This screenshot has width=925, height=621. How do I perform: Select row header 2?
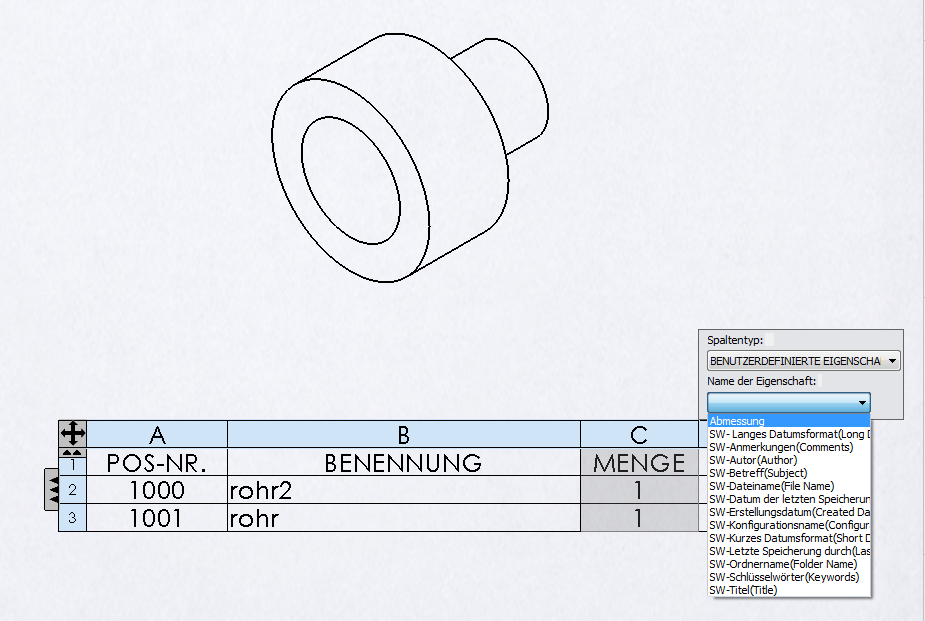73,489
